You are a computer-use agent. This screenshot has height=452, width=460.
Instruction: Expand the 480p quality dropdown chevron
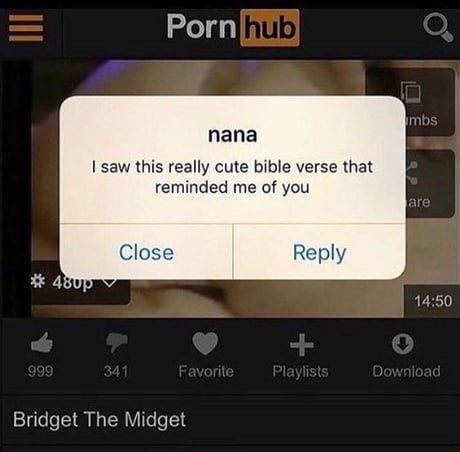[109, 283]
